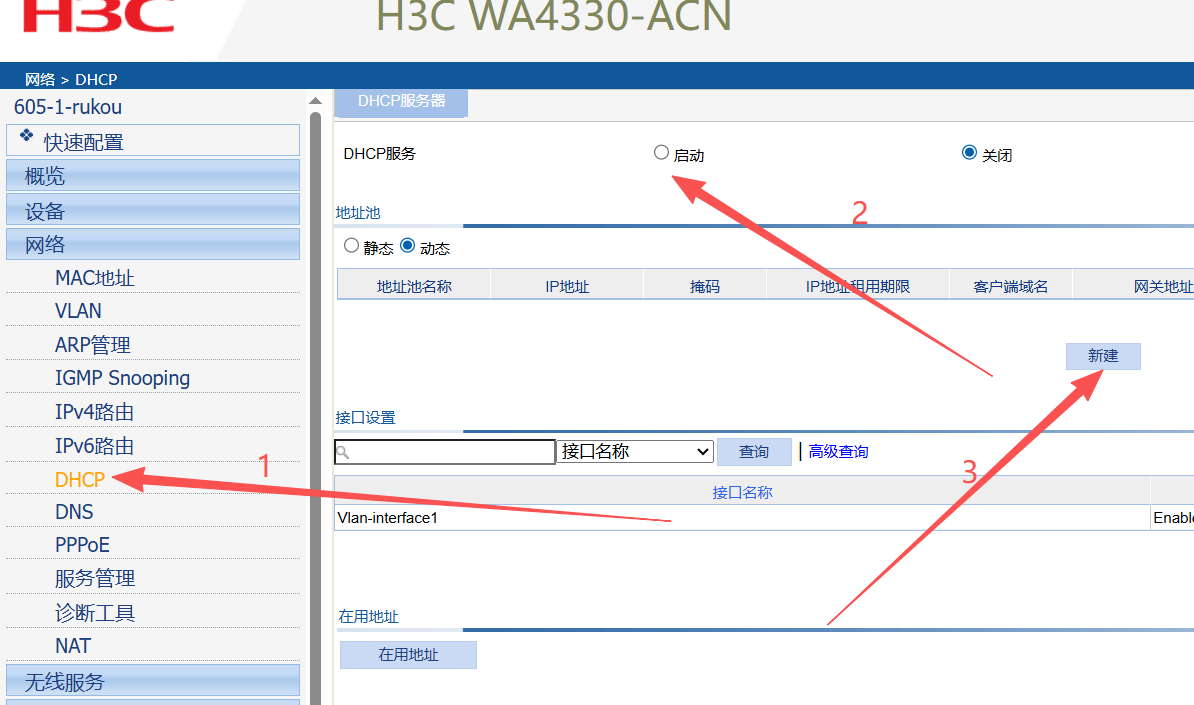This screenshot has width=1194, height=705.
Task: Open the 接口名称 dropdown
Action: click(x=635, y=451)
